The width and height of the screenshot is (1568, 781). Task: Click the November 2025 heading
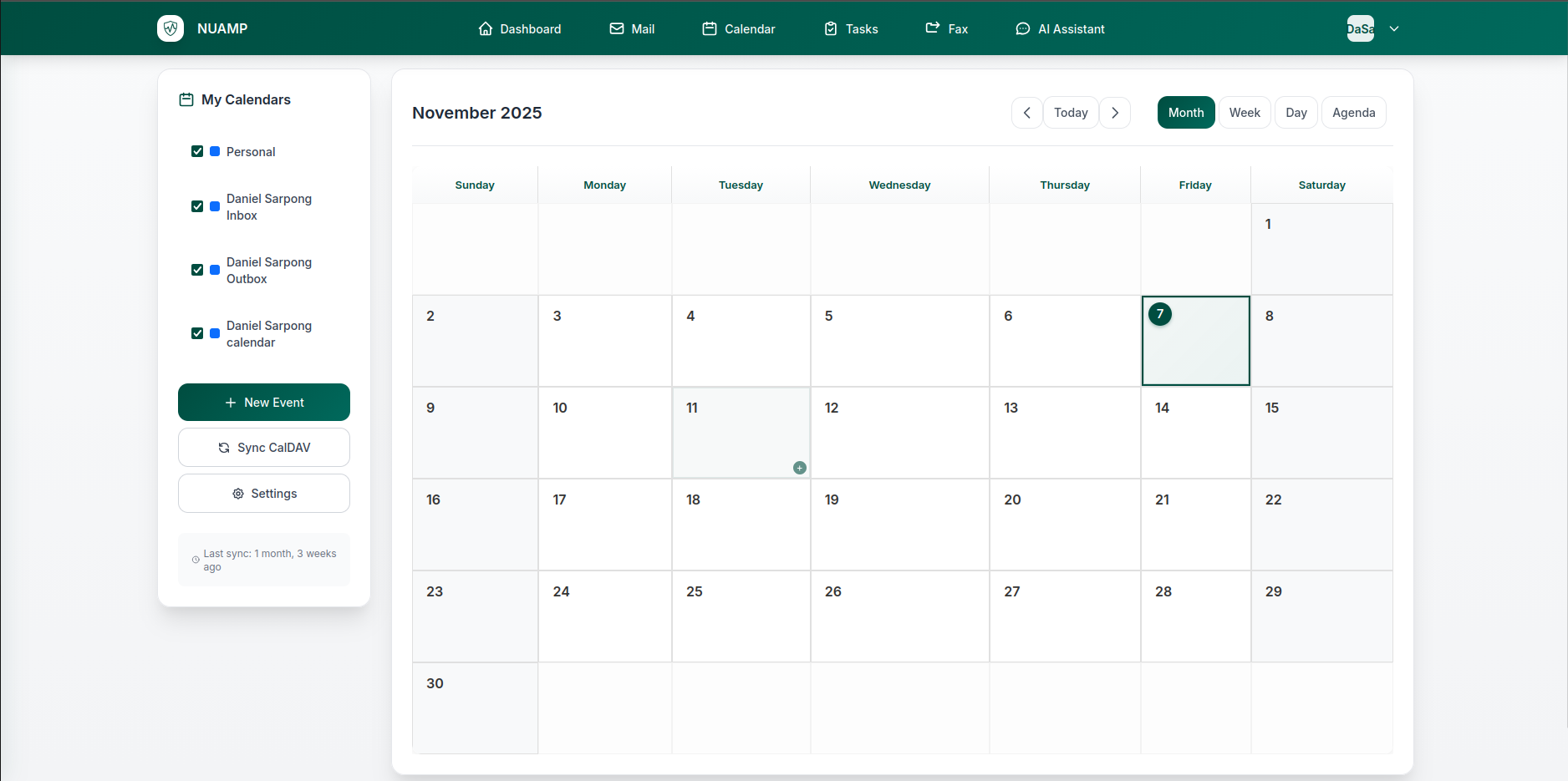(477, 113)
